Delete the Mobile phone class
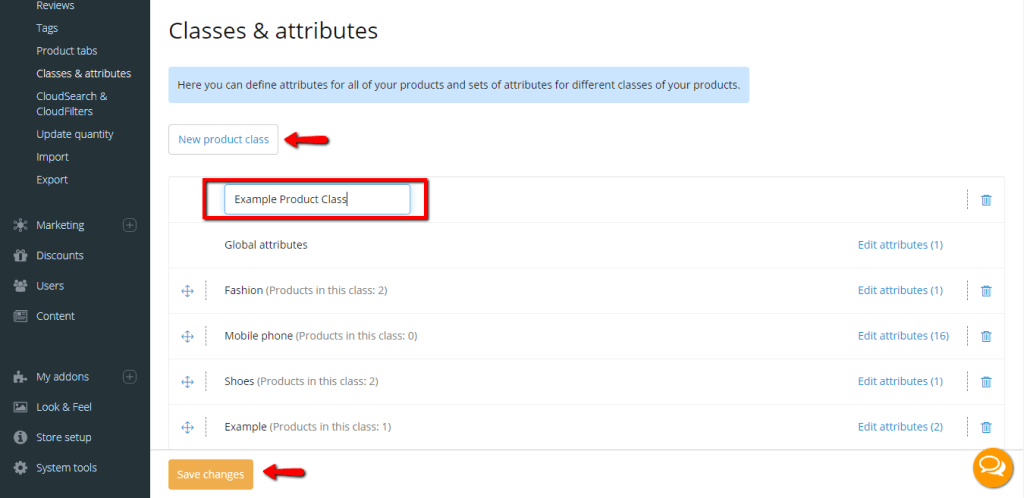1024x498 pixels. click(x=986, y=336)
